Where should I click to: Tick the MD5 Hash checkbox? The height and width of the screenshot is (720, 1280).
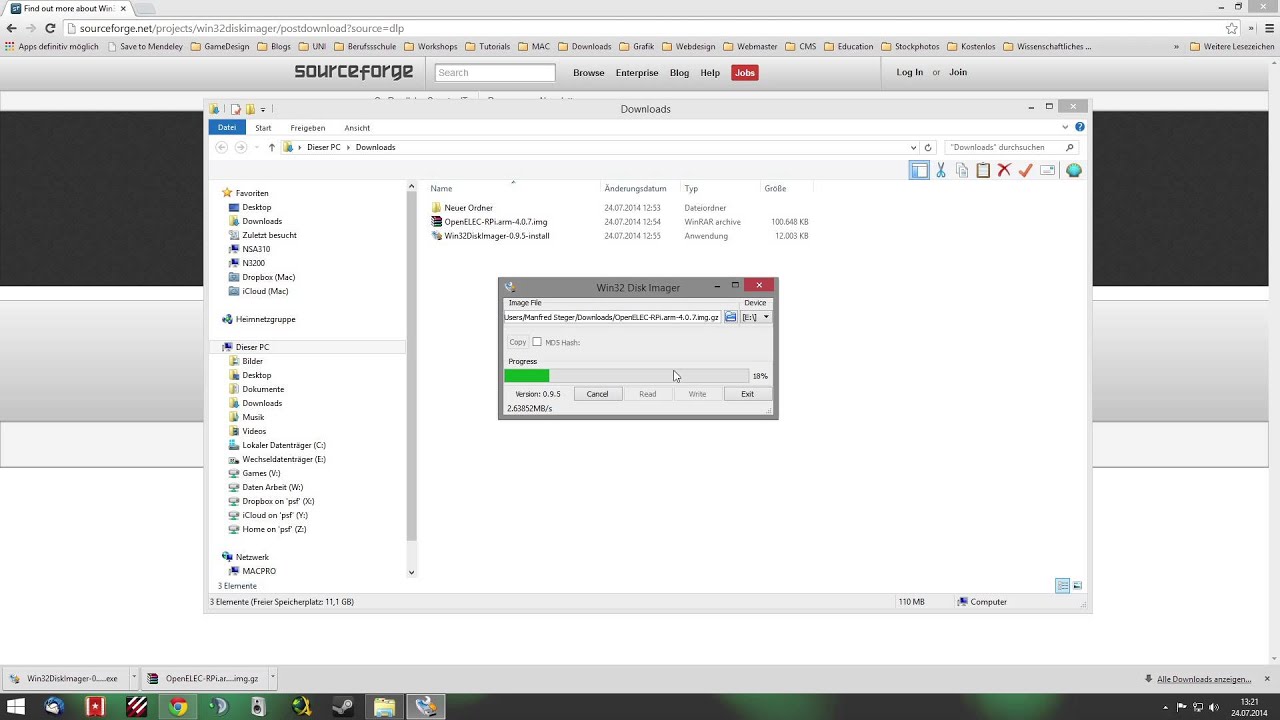(x=537, y=342)
